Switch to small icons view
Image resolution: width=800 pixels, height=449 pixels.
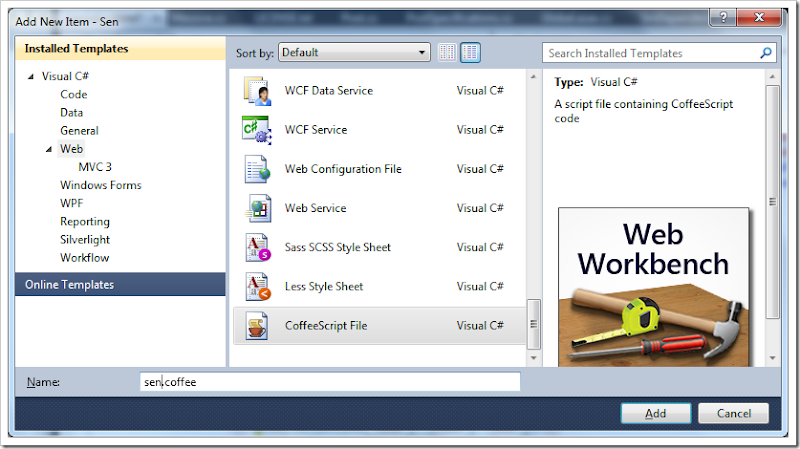(x=447, y=53)
